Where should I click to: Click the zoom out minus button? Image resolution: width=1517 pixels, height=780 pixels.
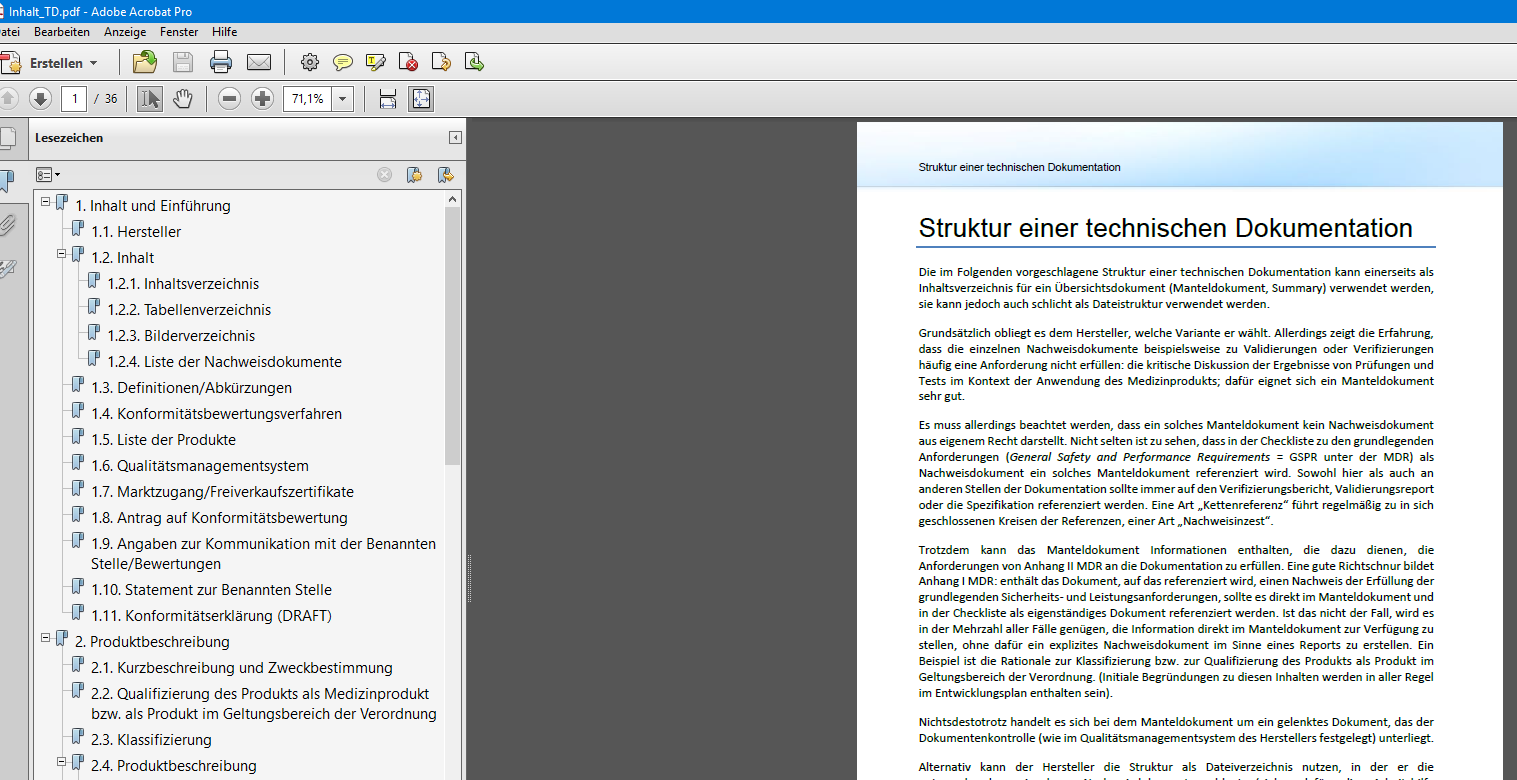point(229,99)
